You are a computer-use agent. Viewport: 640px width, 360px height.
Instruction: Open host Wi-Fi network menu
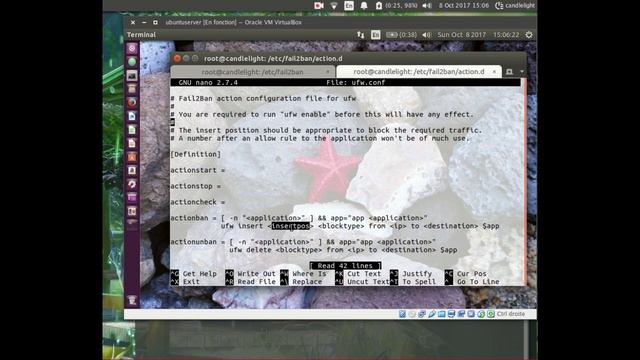[334, 6]
